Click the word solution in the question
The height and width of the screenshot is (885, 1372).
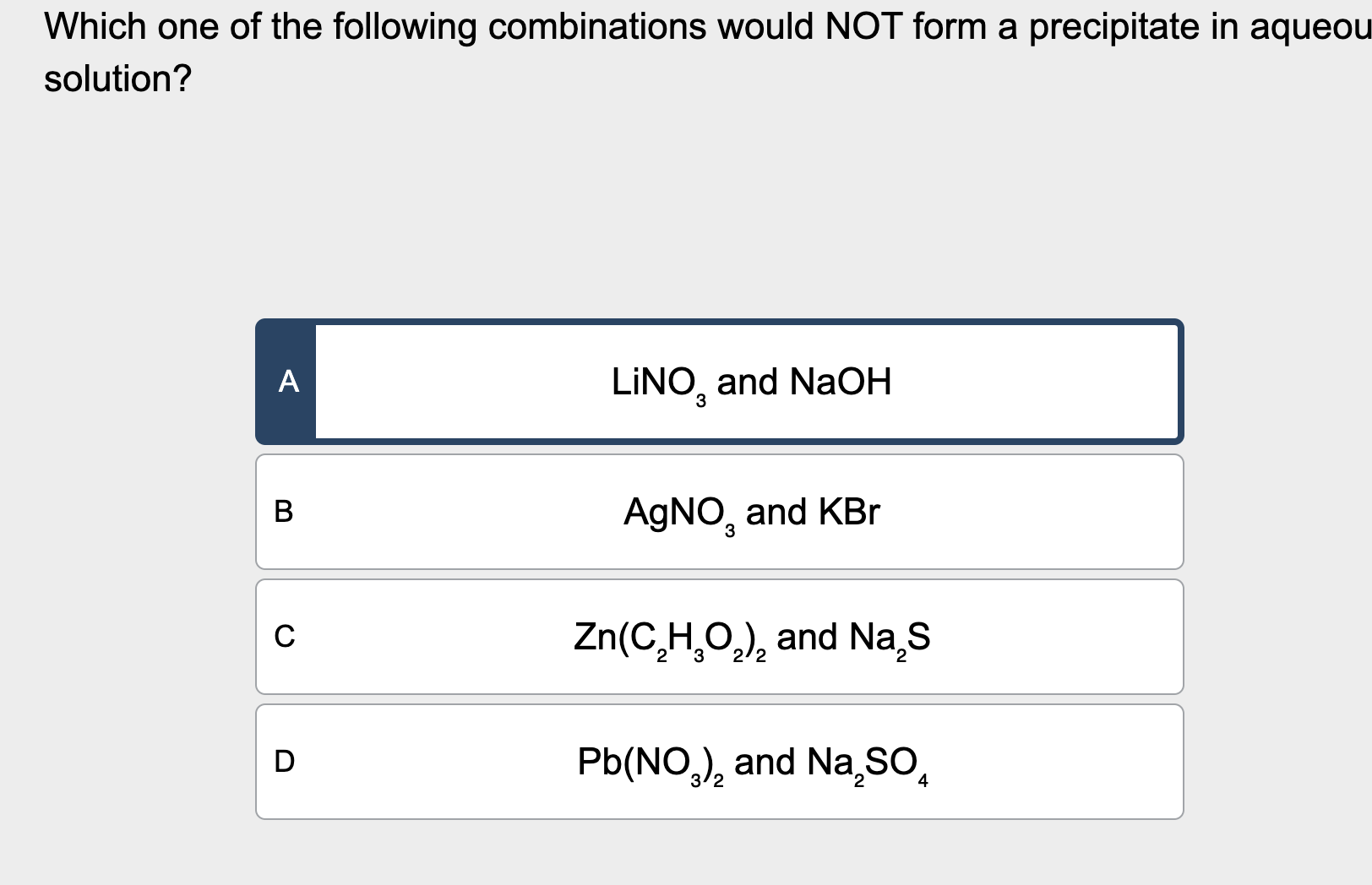tap(110, 79)
